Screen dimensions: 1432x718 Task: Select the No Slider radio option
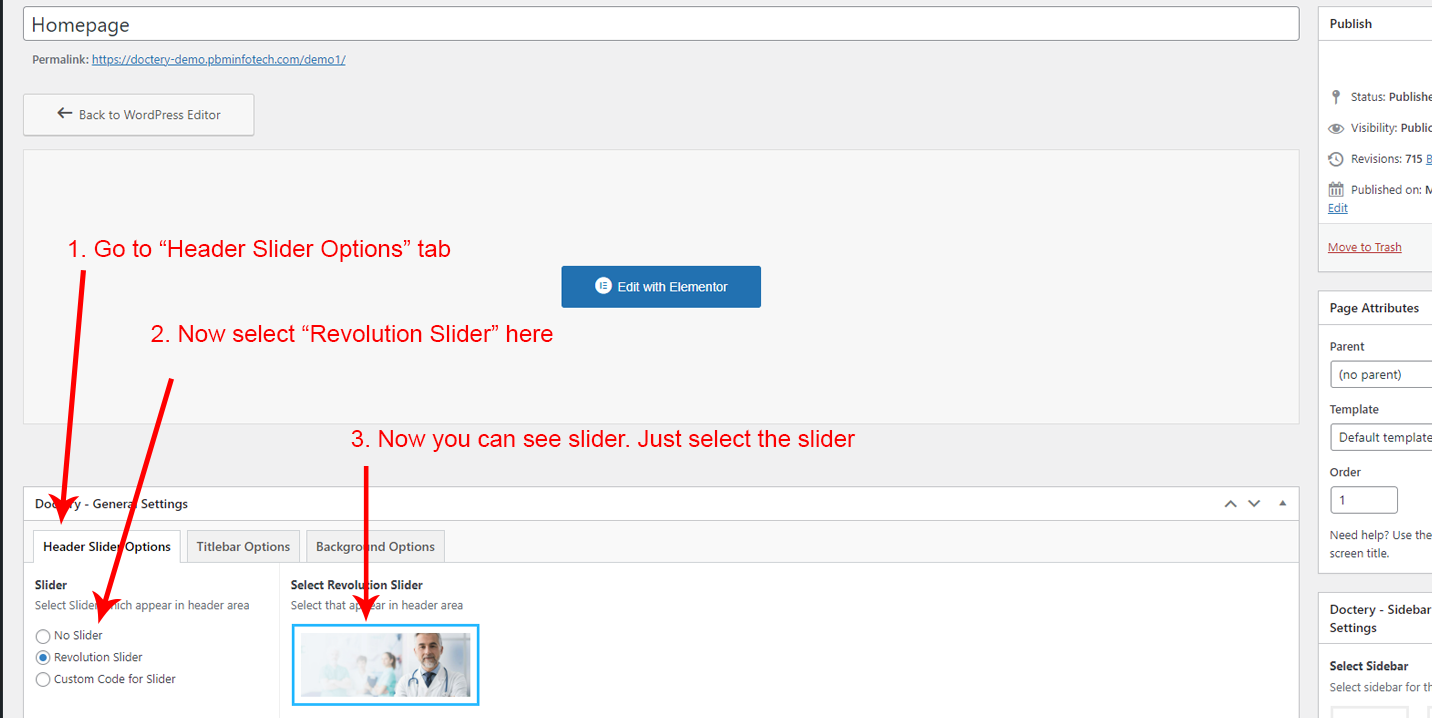(43, 636)
